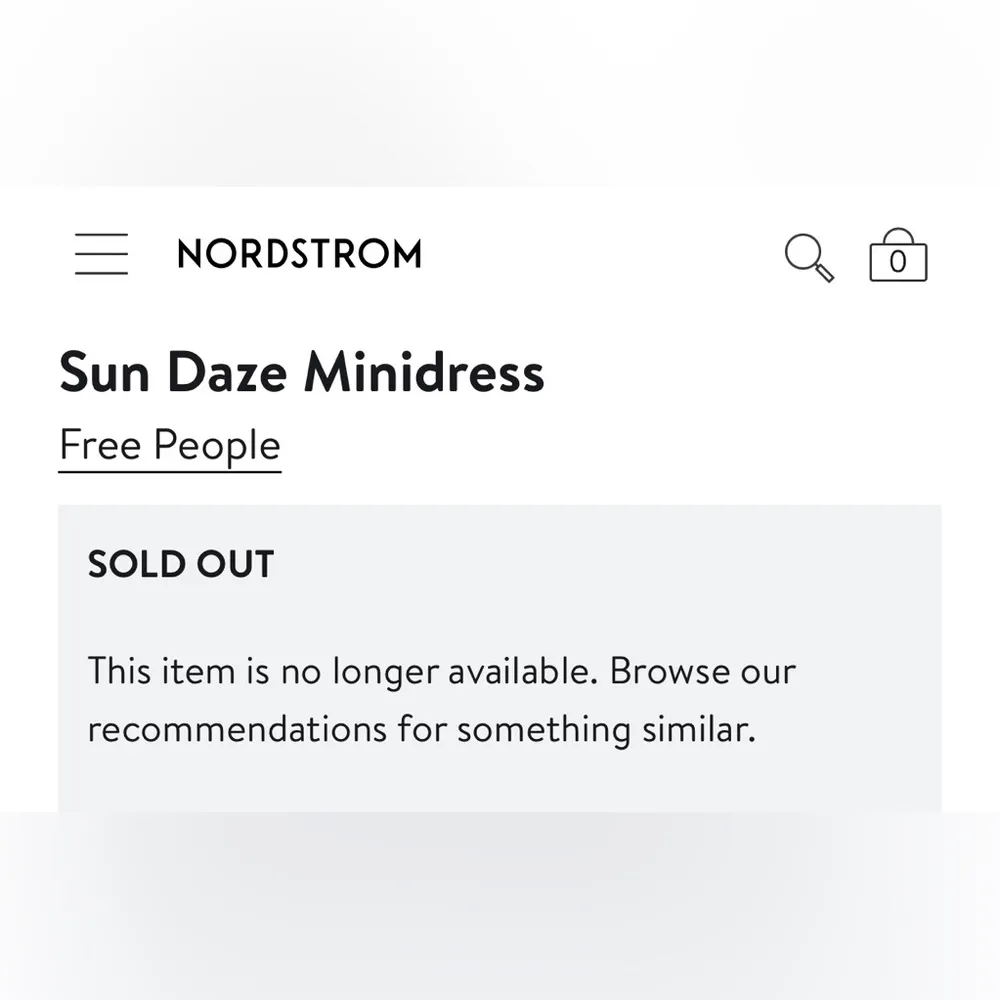Navigate home using the Nordstrom wordmark

[x=300, y=253]
